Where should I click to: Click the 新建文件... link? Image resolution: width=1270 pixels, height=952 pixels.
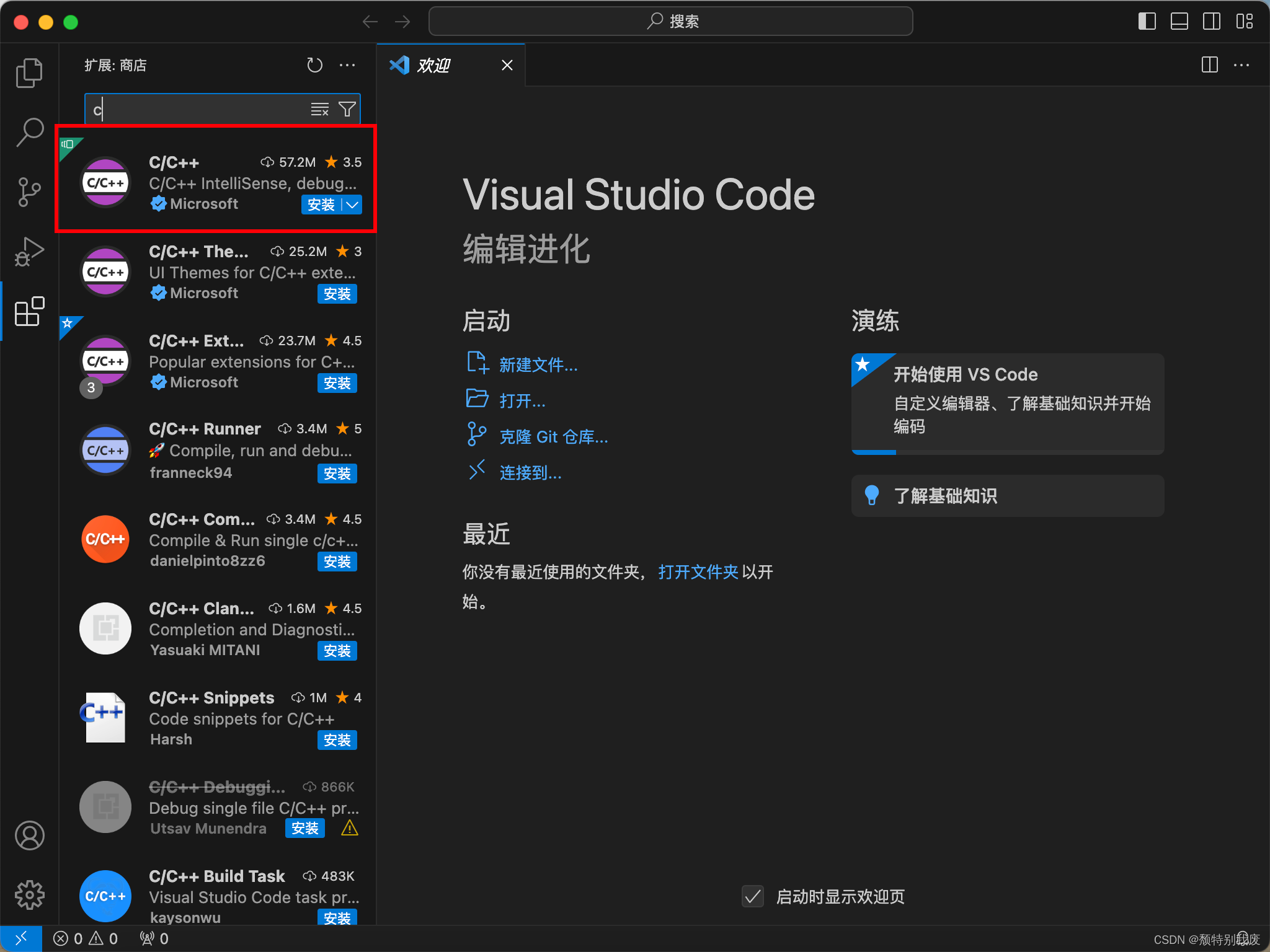tap(538, 365)
